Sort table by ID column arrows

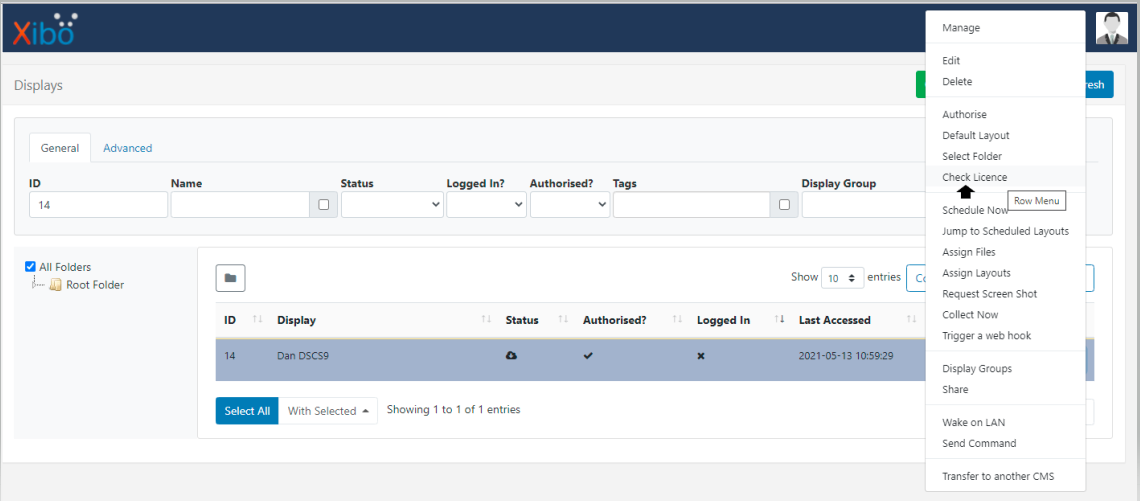[x=257, y=320]
